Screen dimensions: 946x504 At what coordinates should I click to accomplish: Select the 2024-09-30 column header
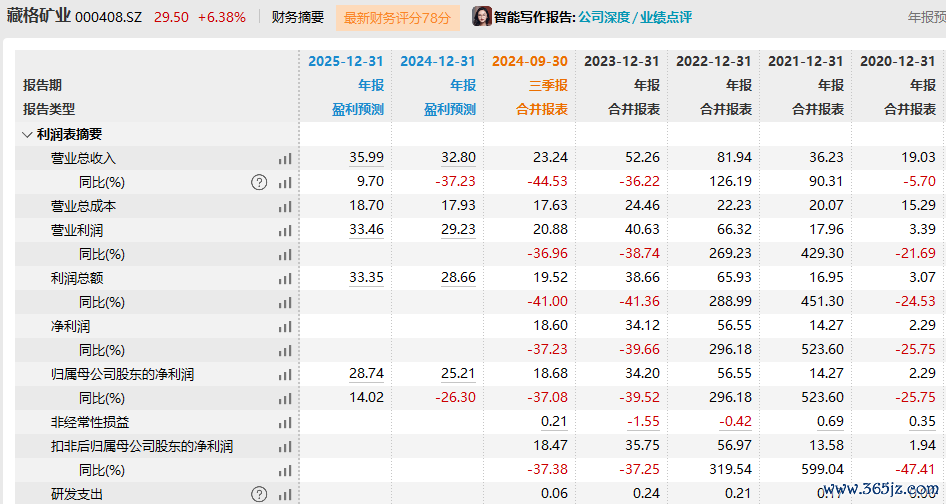[x=530, y=62]
